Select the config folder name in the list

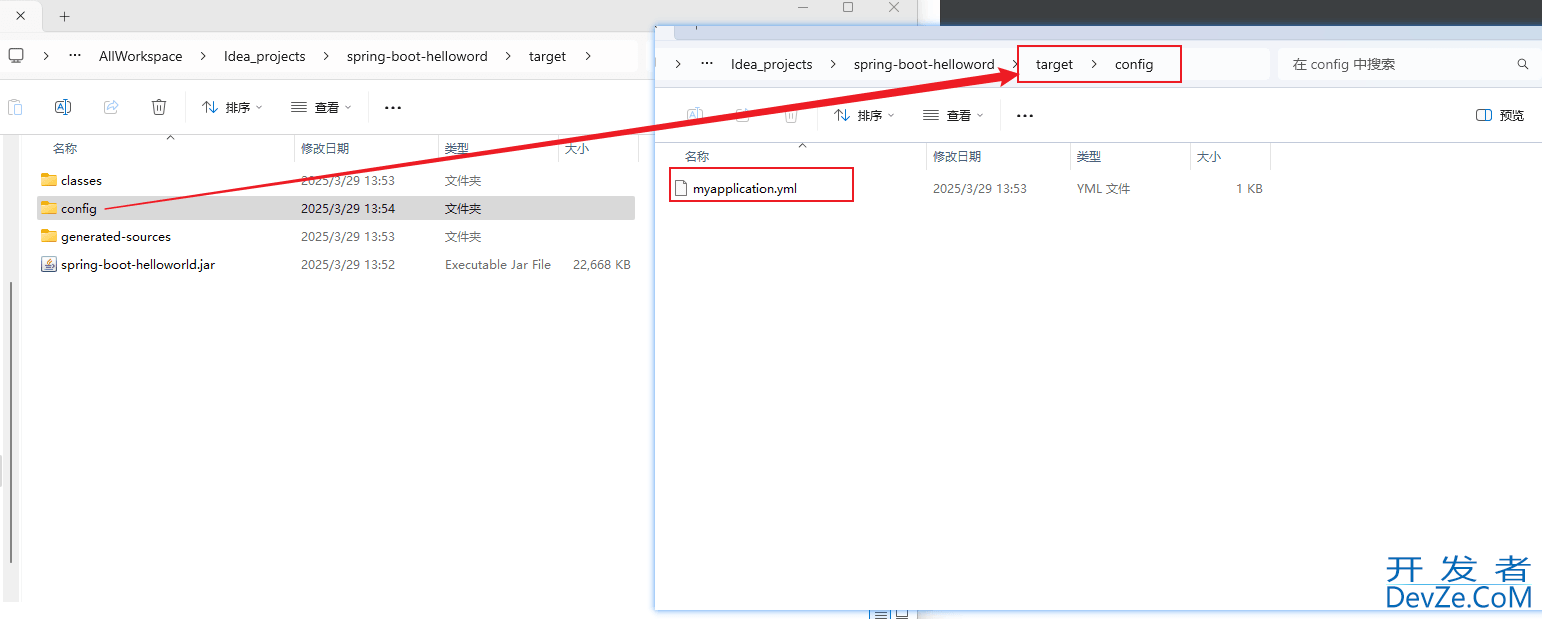[x=79, y=208]
